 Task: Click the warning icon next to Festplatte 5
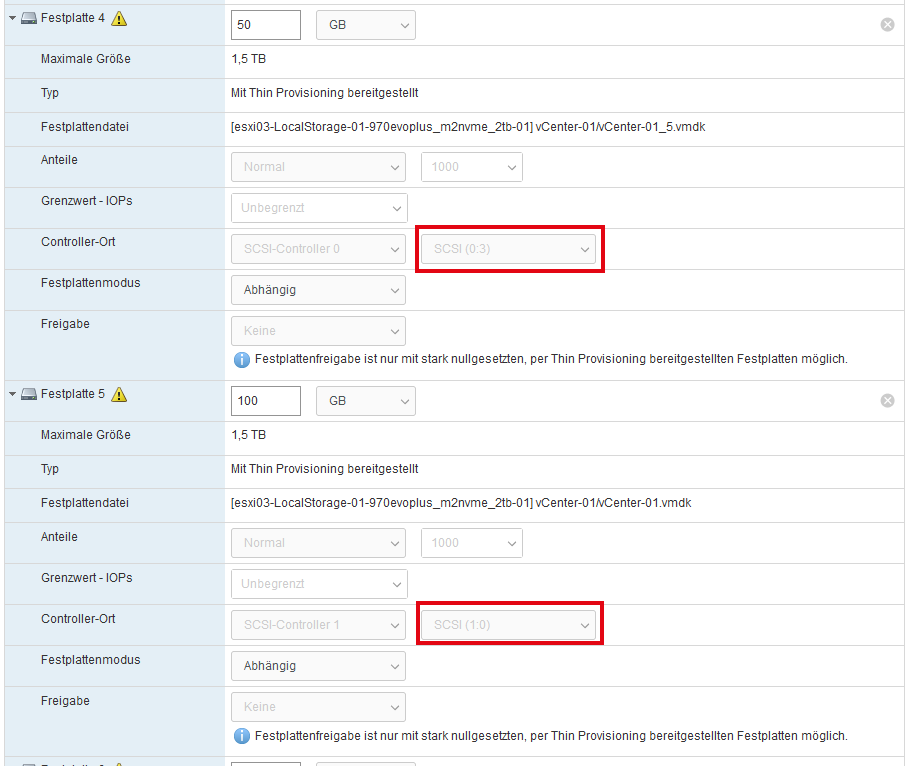pos(120,395)
